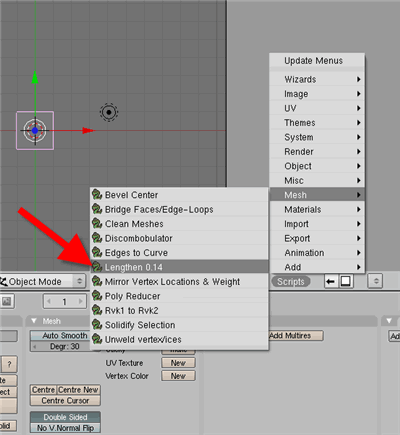Select Solidify Selection in the Mesh scripts
Screen dimensions: 400x435
click(x=179, y=325)
